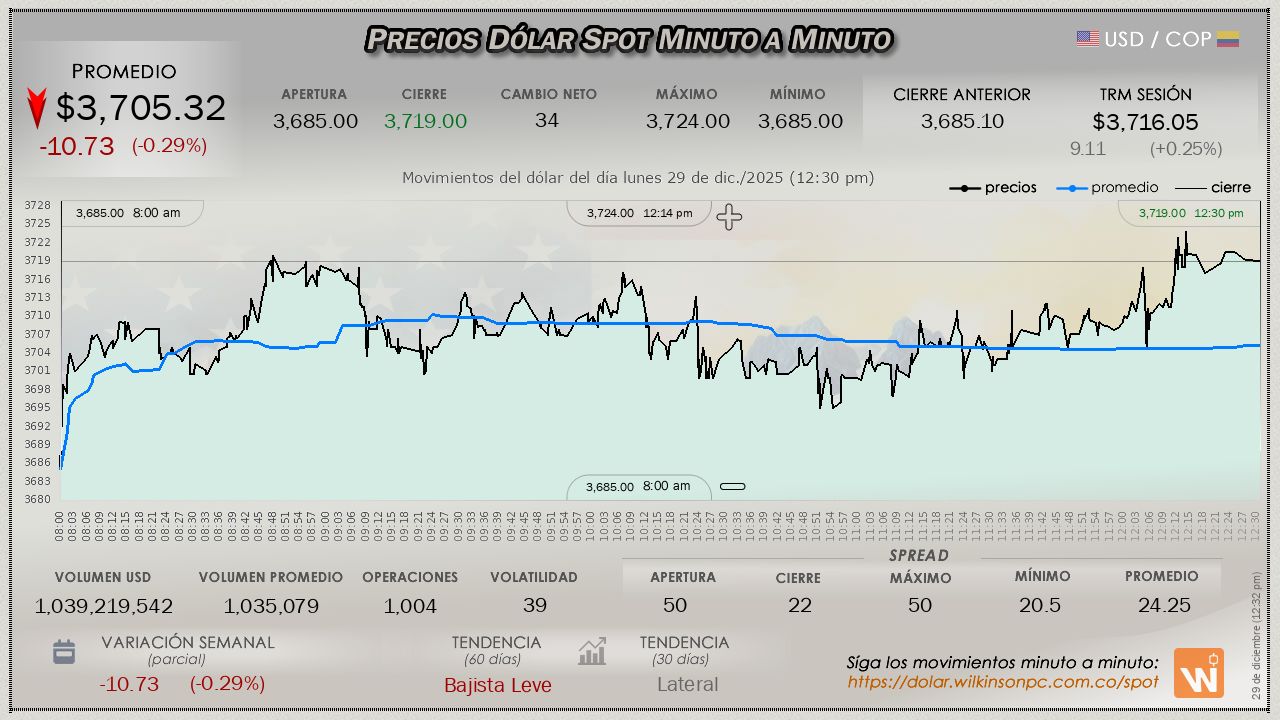Click the red downward arrow beside the average price

tap(37, 108)
